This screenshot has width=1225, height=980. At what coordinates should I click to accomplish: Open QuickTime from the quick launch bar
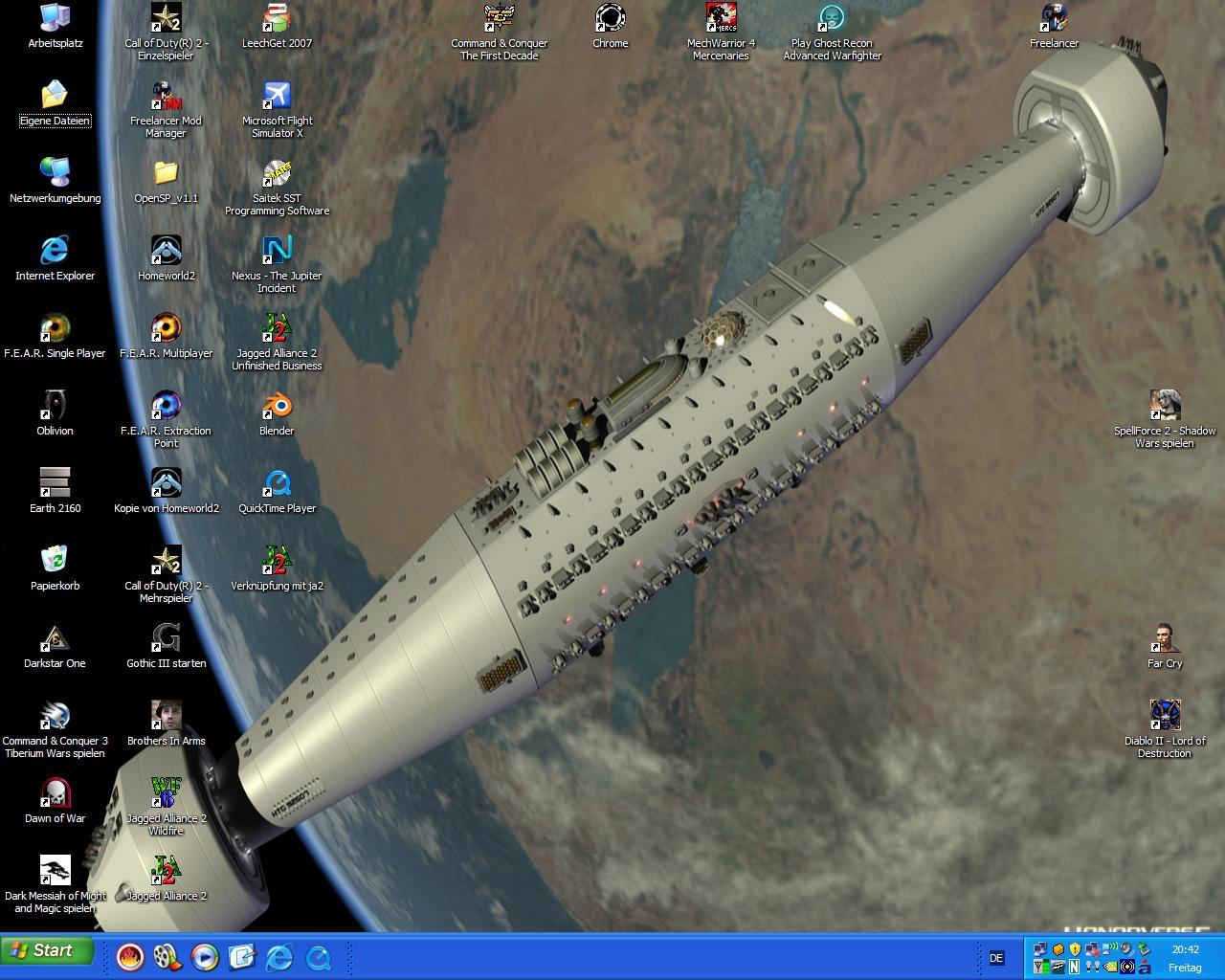point(318,956)
